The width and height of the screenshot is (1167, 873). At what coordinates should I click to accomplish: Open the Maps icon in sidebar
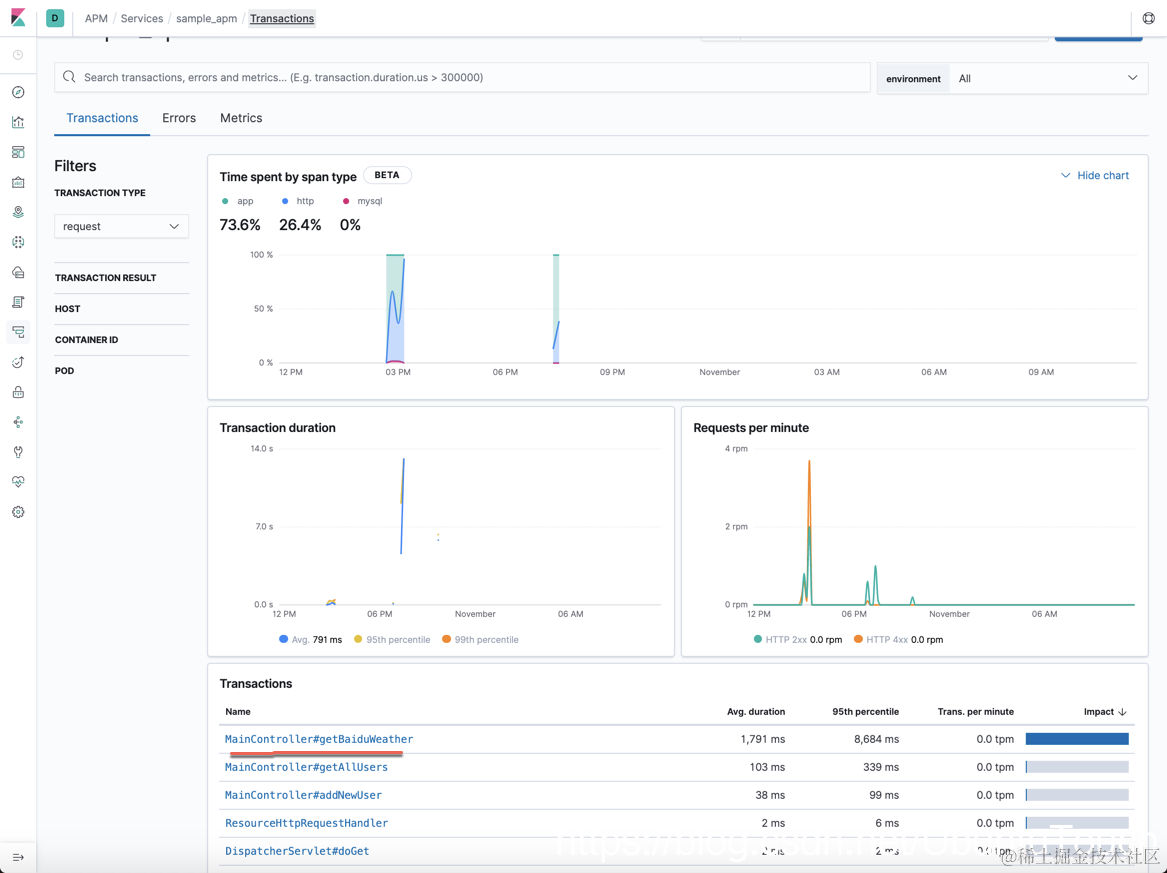tap(18, 212)
